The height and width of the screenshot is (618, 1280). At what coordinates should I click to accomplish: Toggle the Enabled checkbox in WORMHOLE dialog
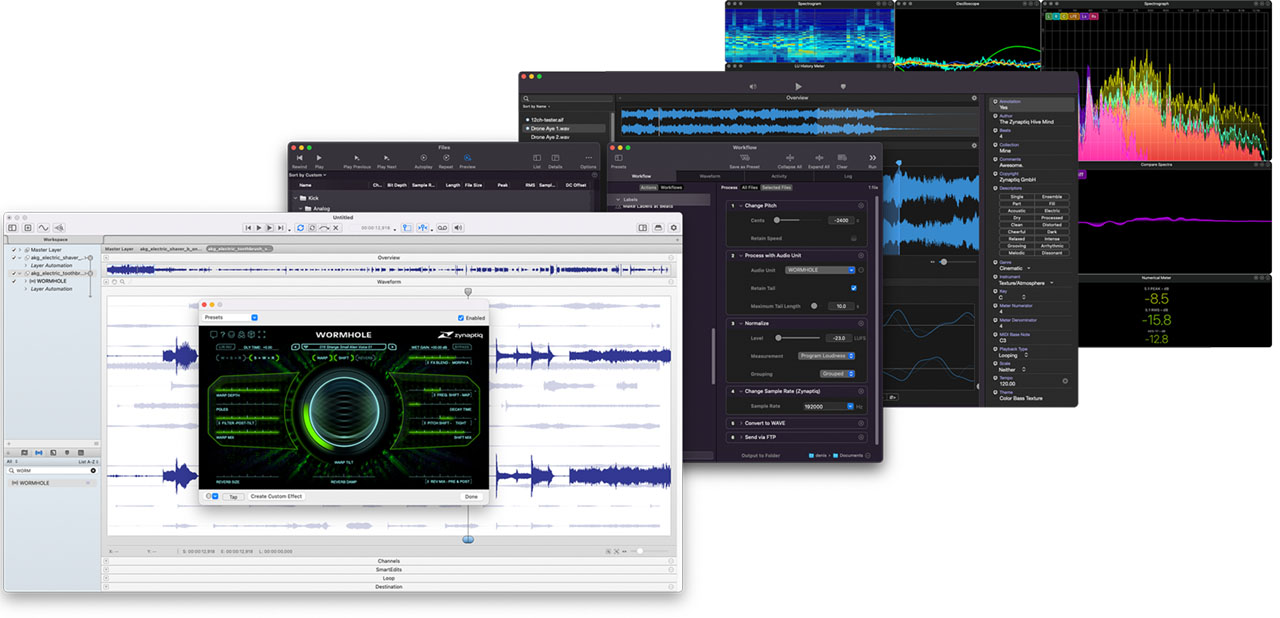461,318
